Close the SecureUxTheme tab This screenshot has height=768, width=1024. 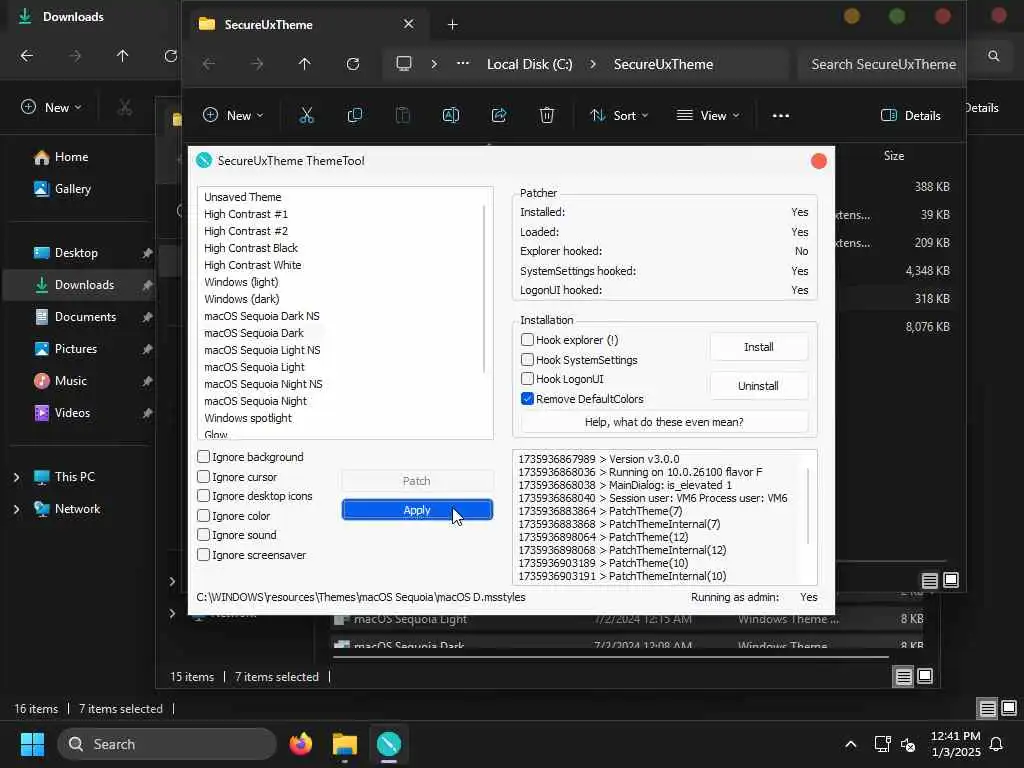coord(408,24)
